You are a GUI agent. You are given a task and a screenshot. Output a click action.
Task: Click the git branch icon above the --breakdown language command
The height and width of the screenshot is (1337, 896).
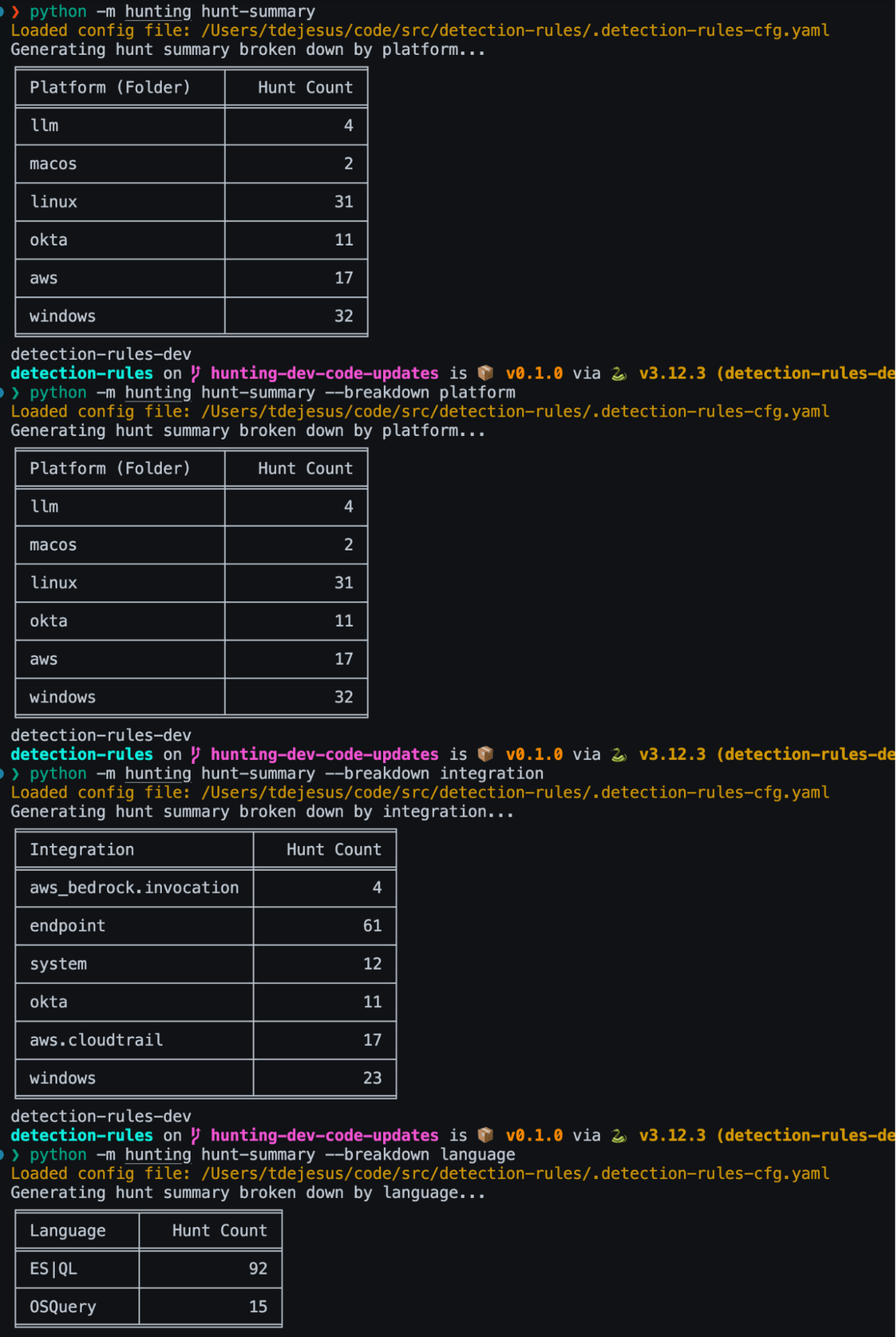(195, 1135)
